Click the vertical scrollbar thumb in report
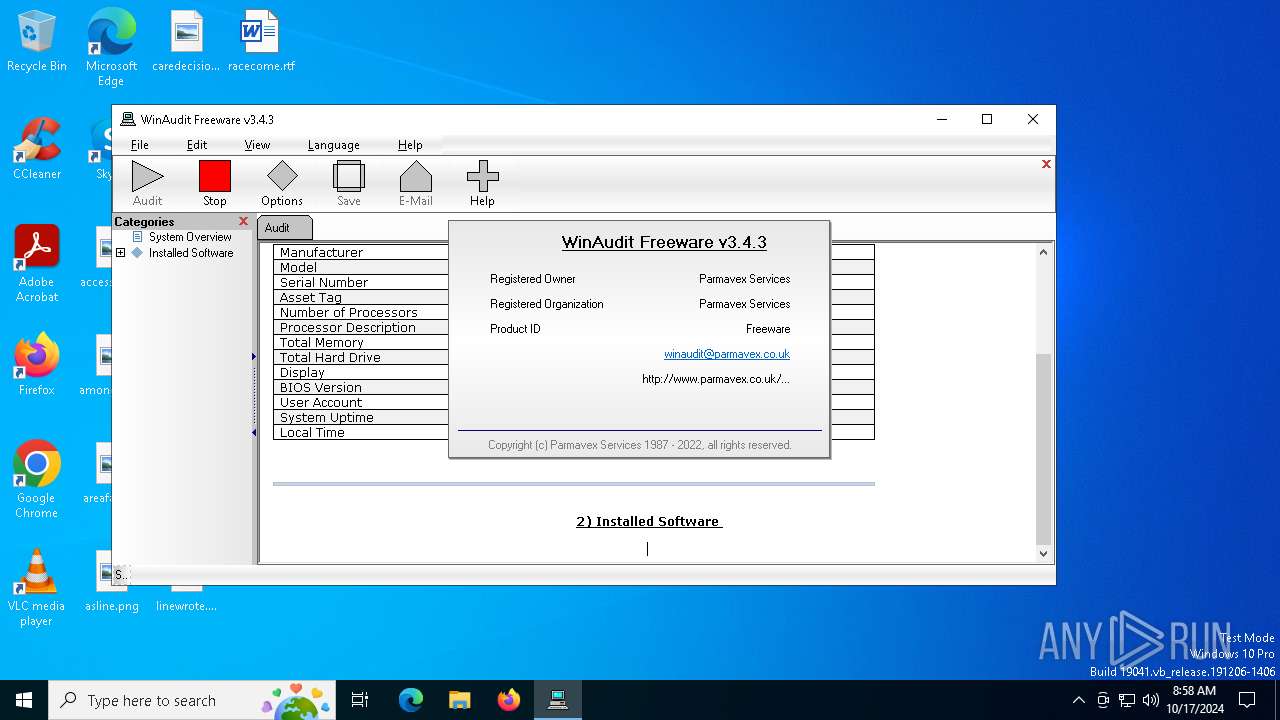 pos(1044,448)
